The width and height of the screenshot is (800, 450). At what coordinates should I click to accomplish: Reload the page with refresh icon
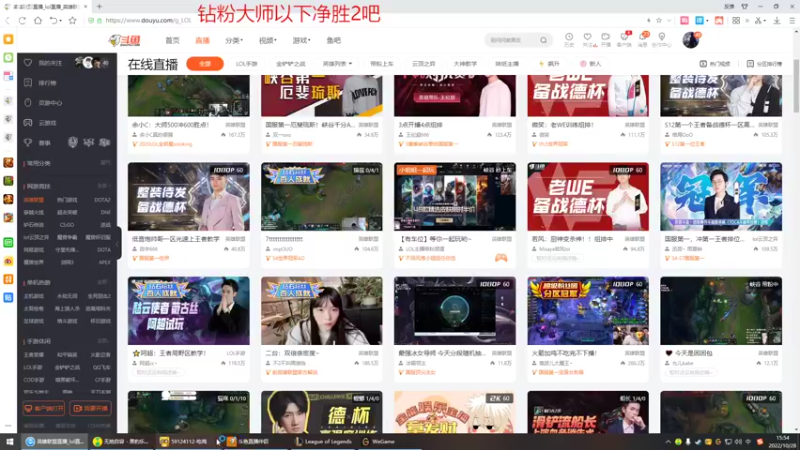click(22, 20)
